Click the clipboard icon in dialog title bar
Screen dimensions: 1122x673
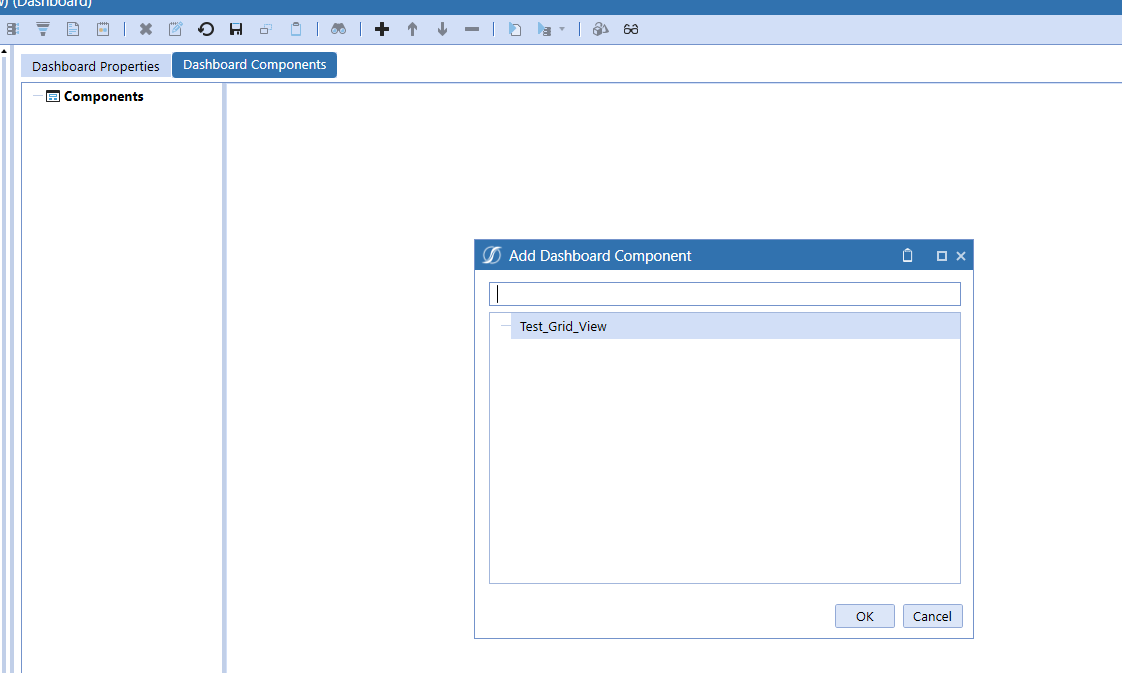(908, 256)
